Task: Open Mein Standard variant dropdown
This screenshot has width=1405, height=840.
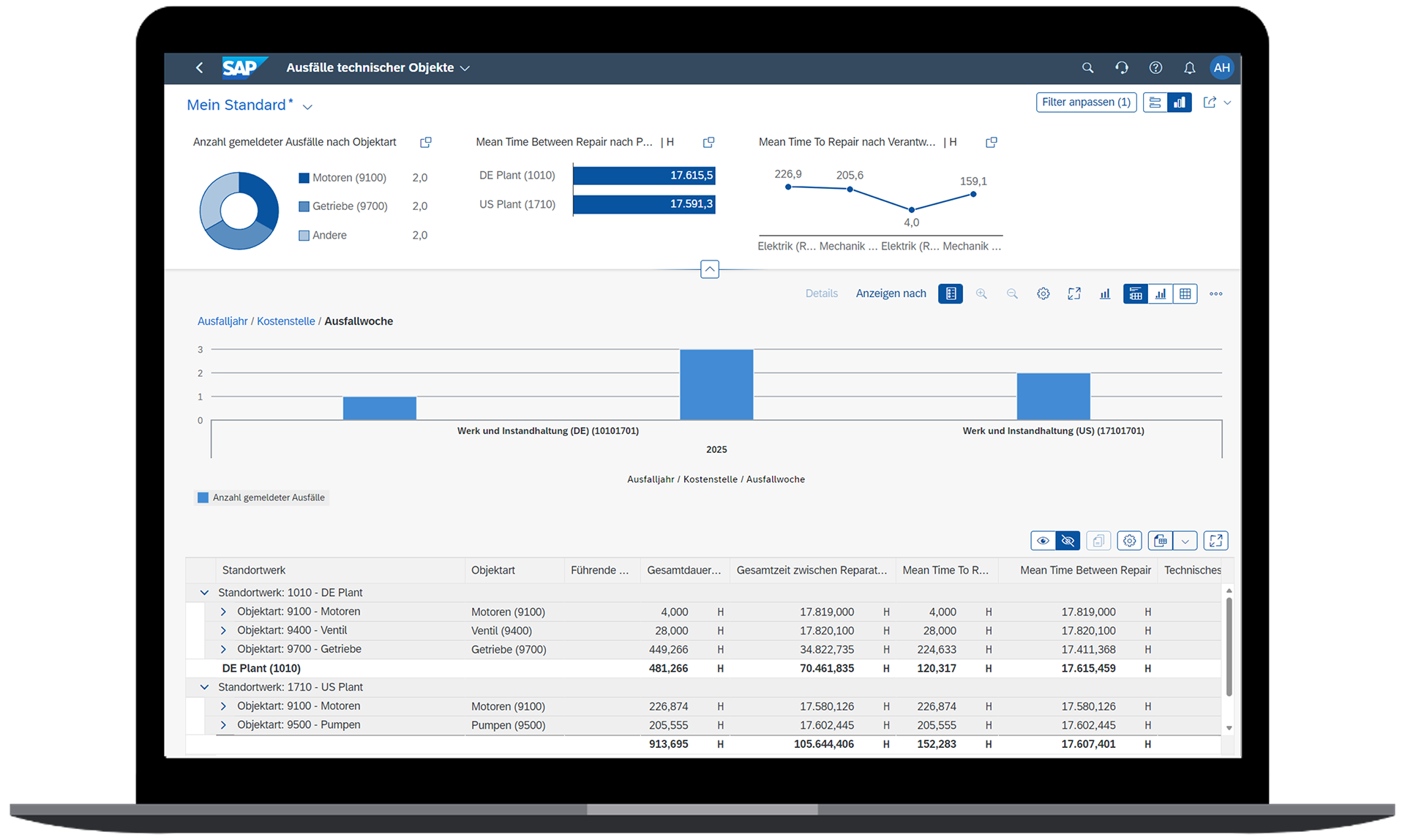Action: (x=308, y=108)
